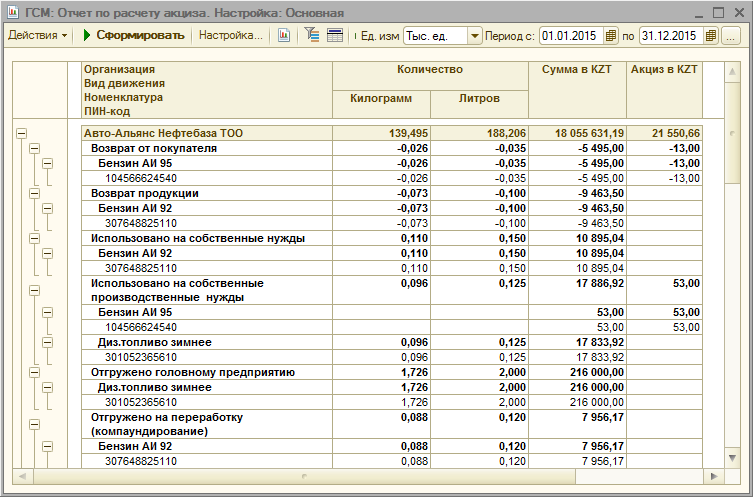Image resolution: width=753 pixels, height=497 pixels.
Task: Collapse Использовано на собственные нужды group
Action: coord(34,239)
